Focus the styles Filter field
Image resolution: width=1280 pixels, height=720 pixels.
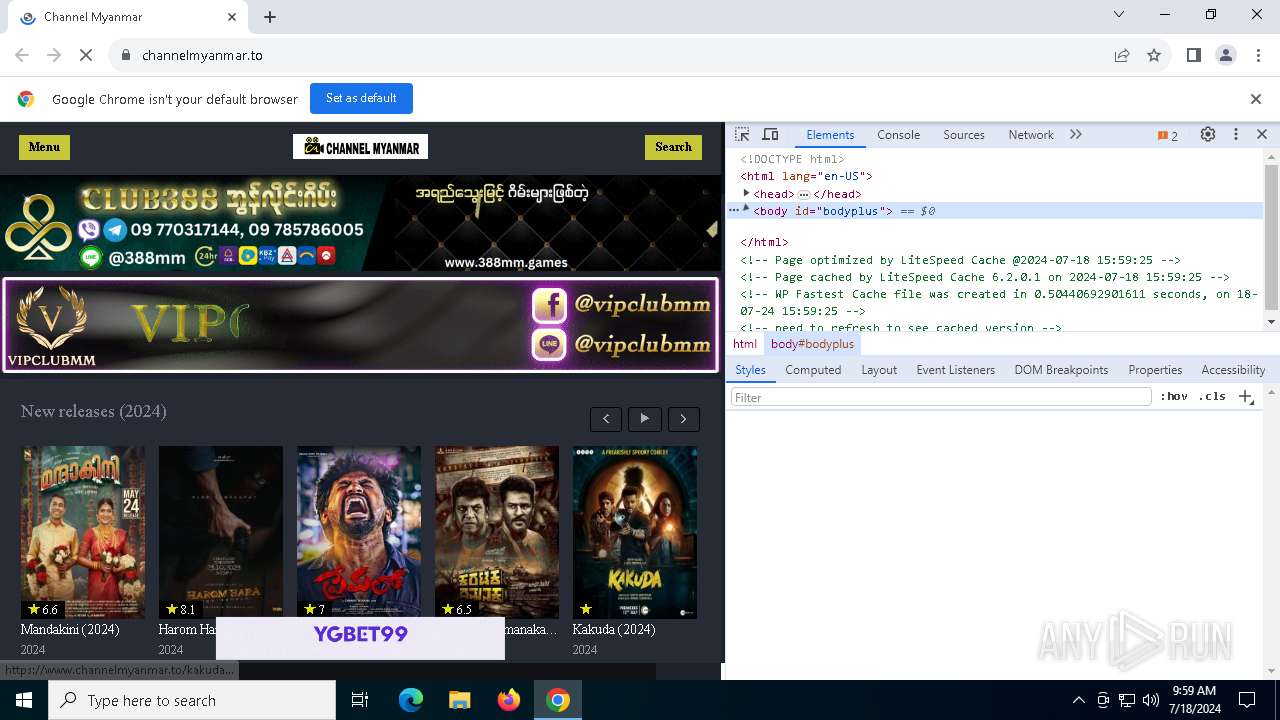pyautogui.click(x=941, y=397)
